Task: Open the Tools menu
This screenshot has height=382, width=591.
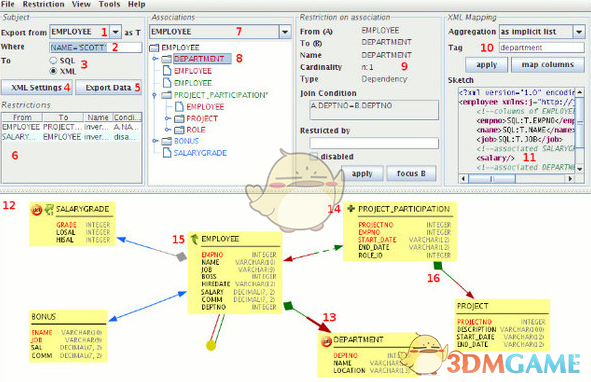Action: pos(109,4)
